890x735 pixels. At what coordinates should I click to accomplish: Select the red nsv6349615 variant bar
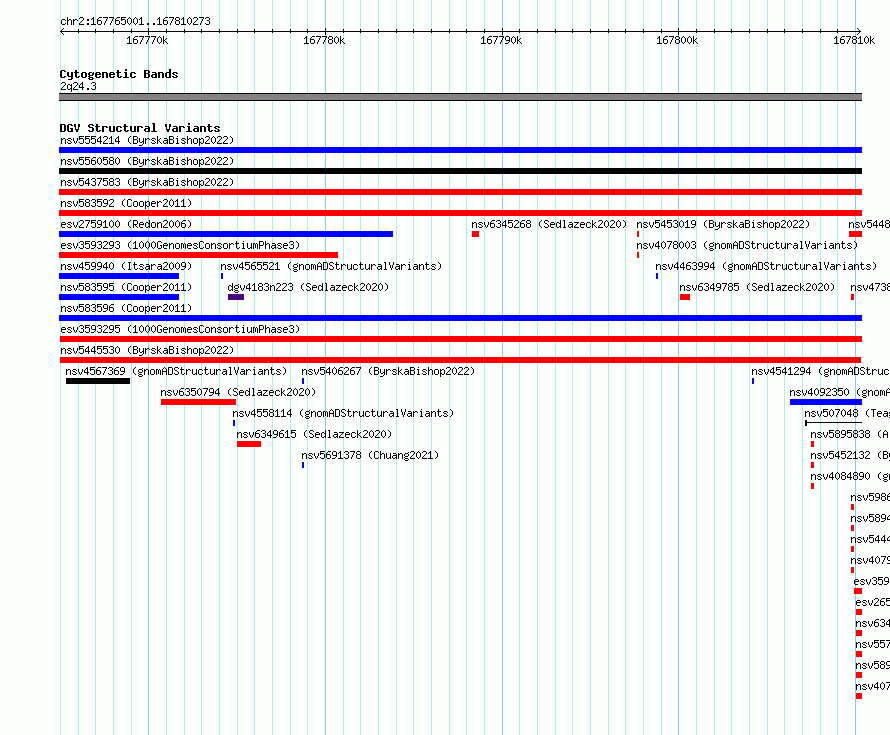(249, 444)
